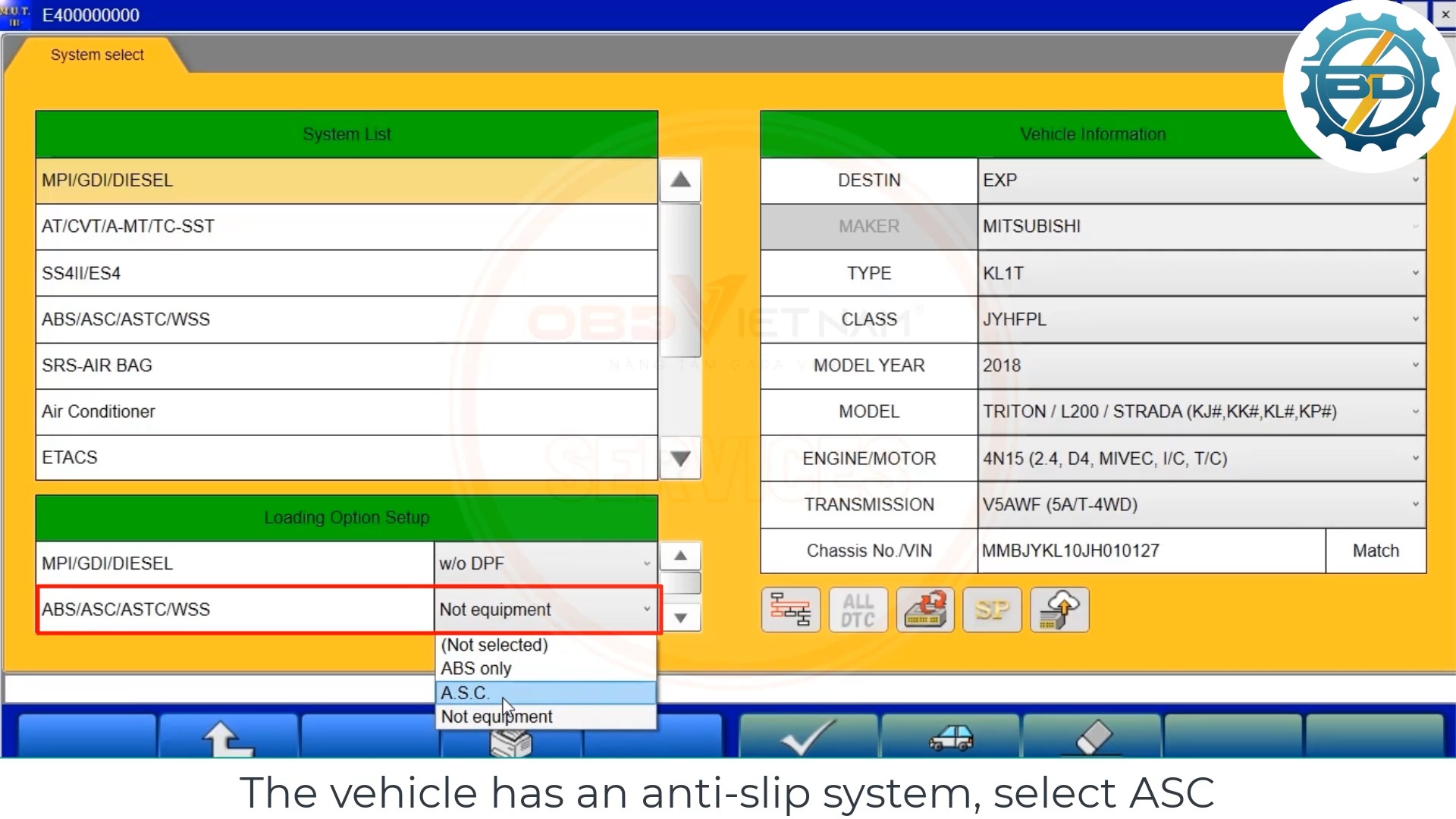1456x819 pixels.
Task: Click the car icon in bottom bar
Action: click(951, 736)
